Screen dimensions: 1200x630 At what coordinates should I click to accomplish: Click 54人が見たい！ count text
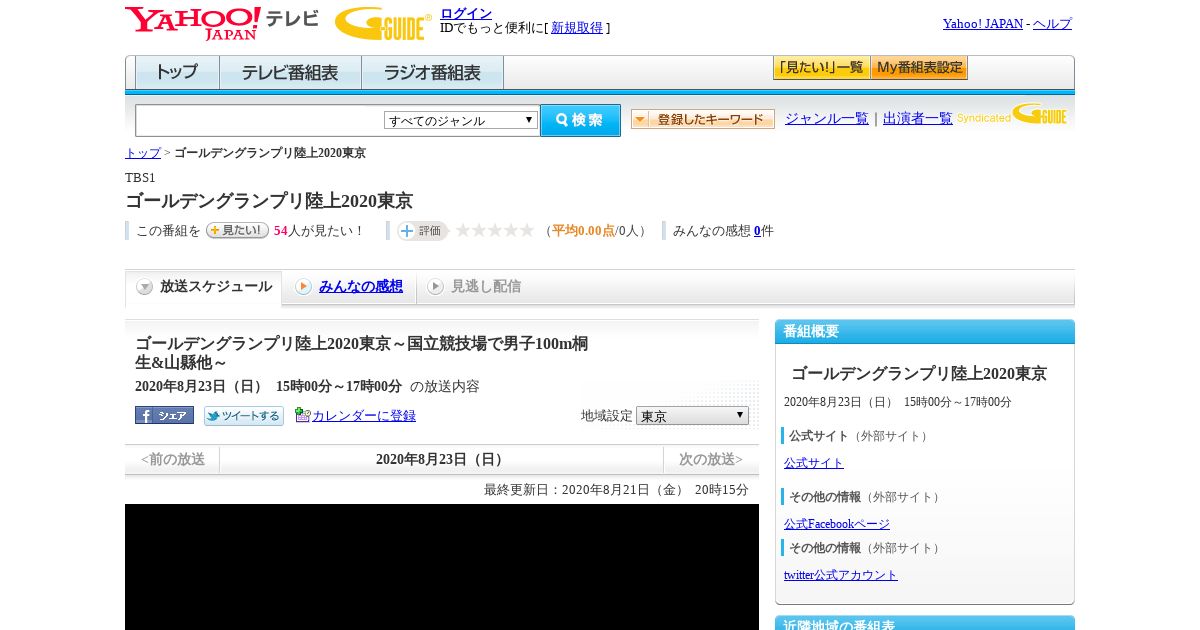(319, 231)
